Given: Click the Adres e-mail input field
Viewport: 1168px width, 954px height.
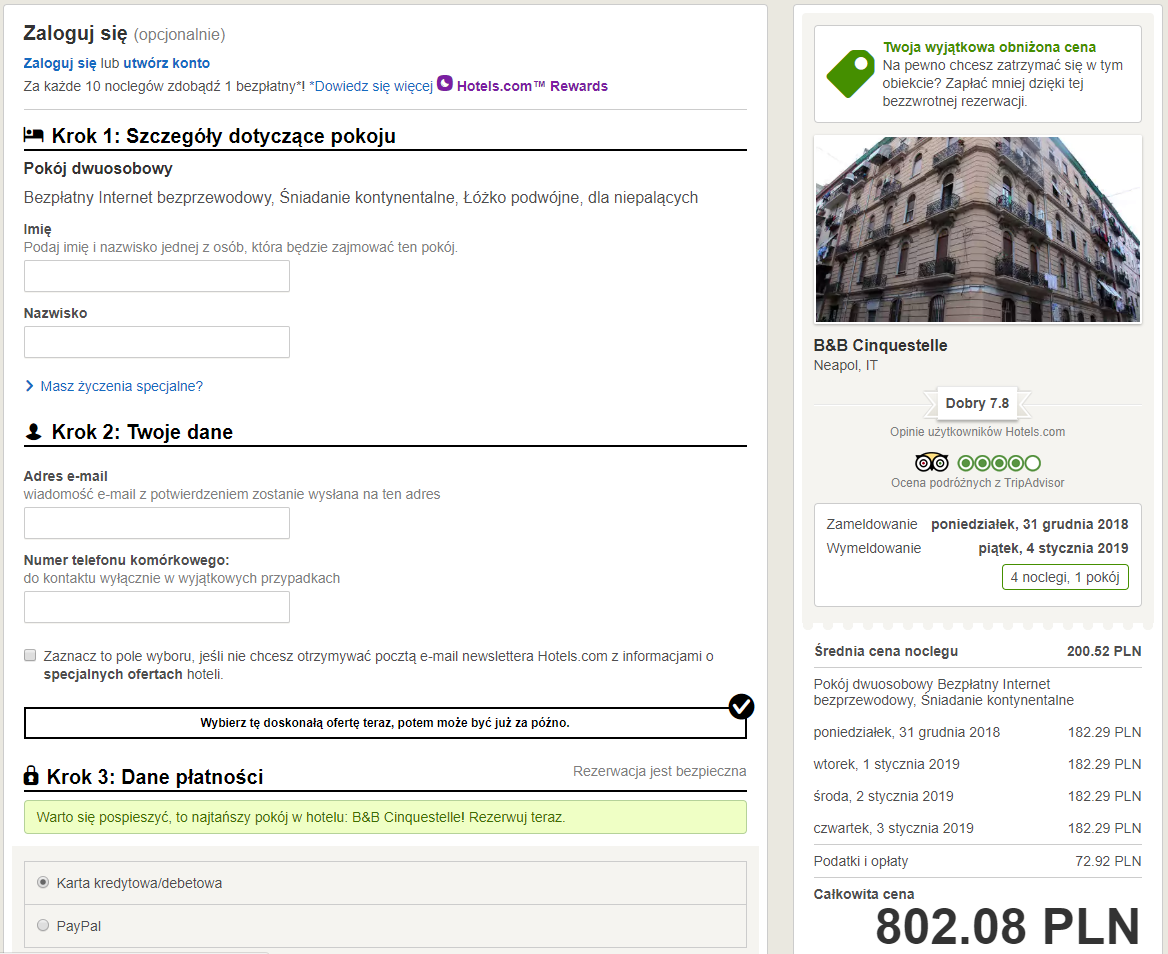Looking at the screenshot, I should 157,523.
